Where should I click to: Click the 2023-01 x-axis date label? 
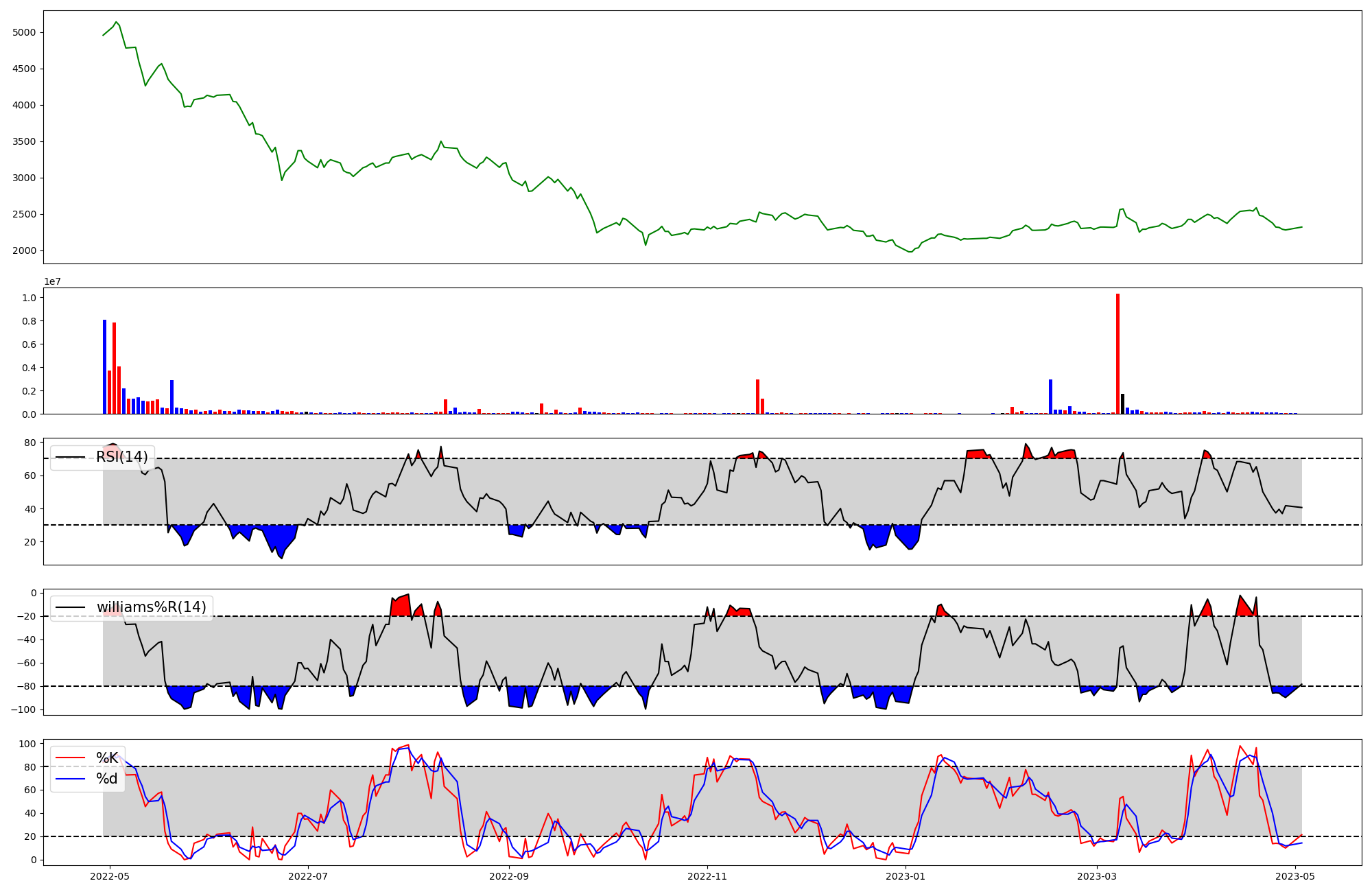[x=906, y=876]
